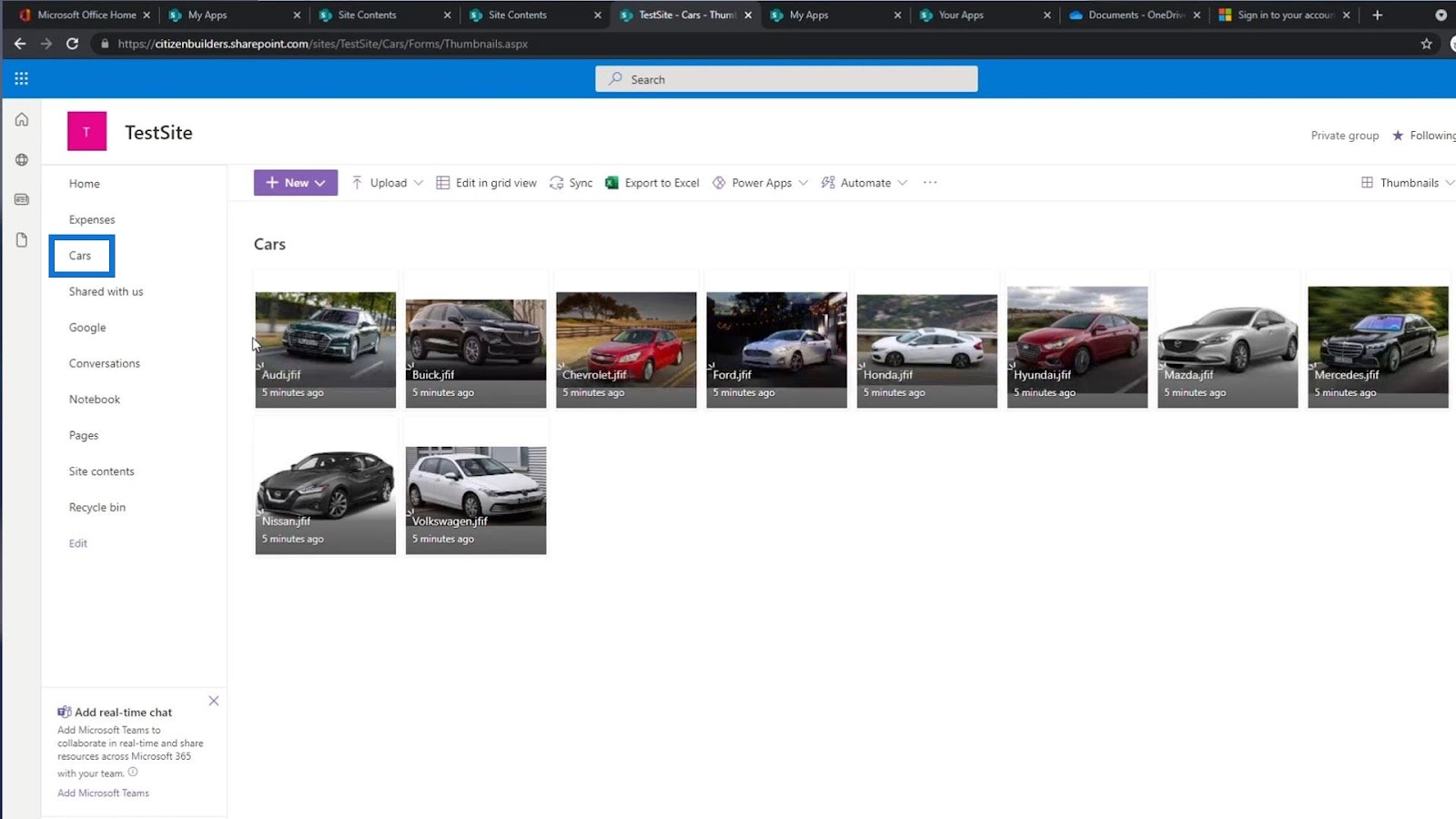Image resolution: width=1456 pixels, height=819 pixels.
Task: Close the Add real-time chat panel
Action: pyautogui.click(x=214, y=701)
